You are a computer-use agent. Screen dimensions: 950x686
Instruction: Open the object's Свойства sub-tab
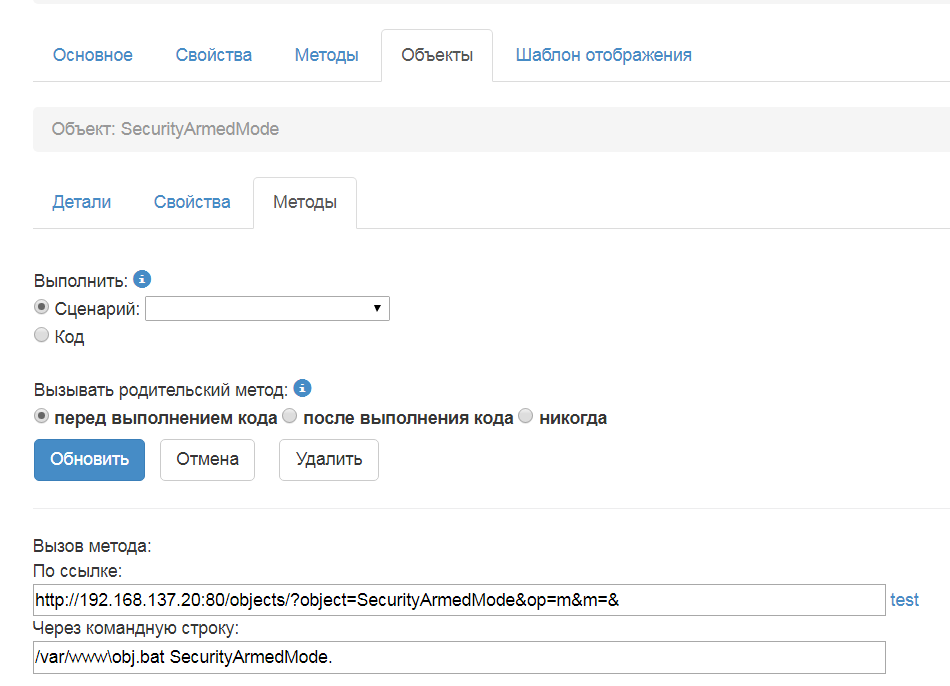(192, 202)
